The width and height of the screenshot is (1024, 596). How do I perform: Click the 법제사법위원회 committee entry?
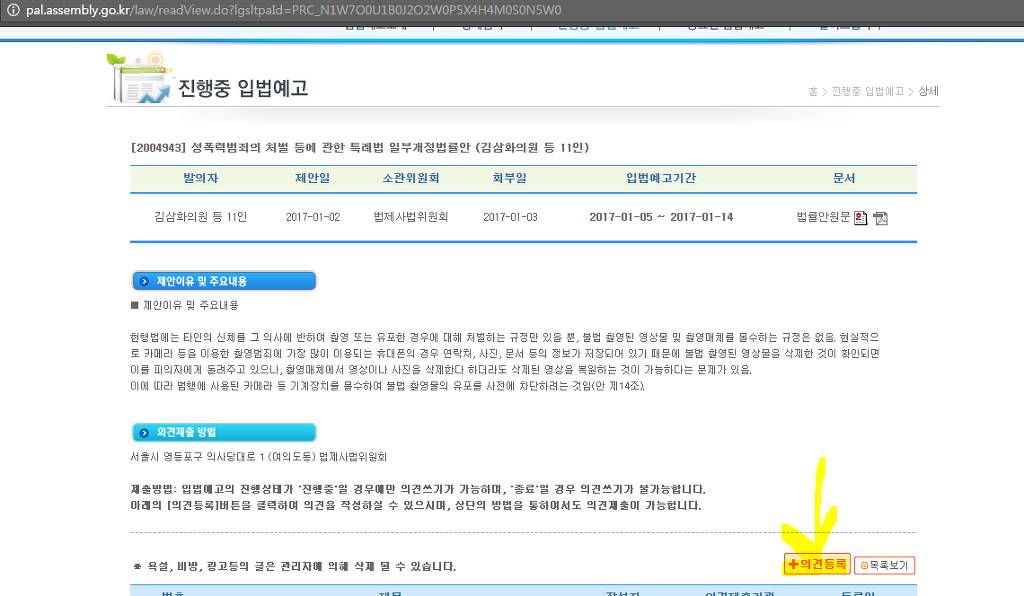(412, 217)
